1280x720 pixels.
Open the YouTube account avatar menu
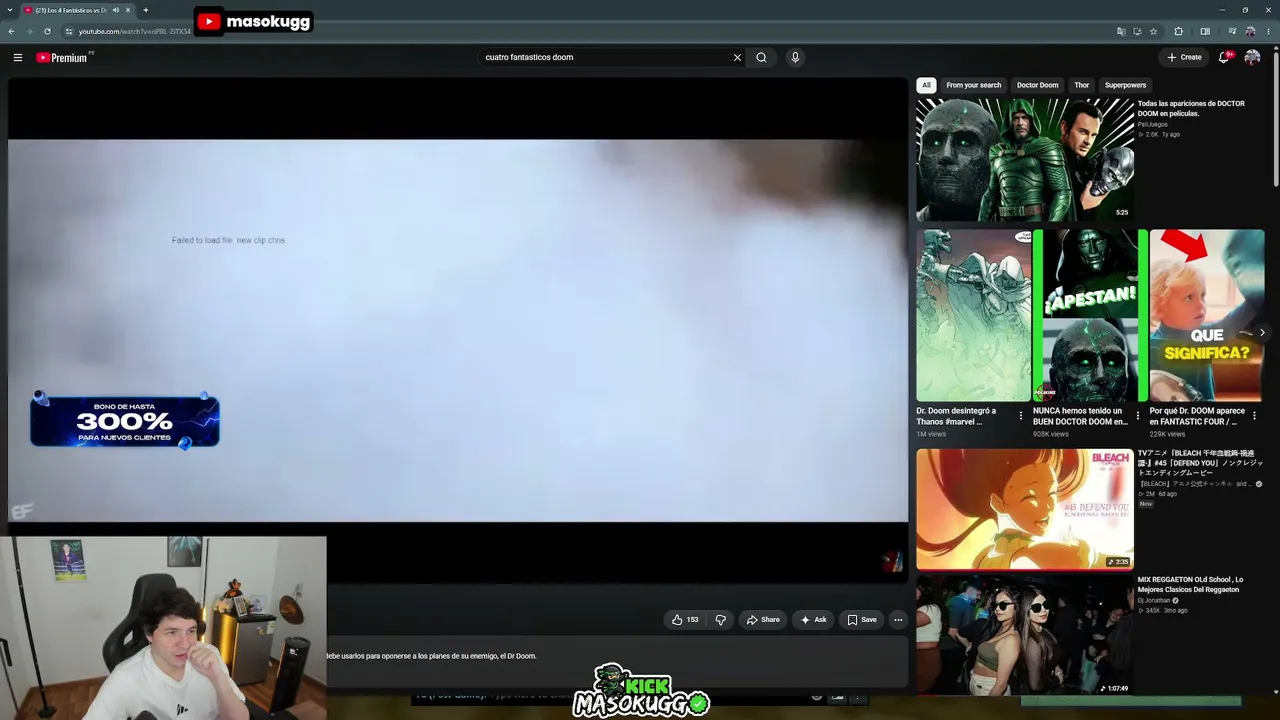(x=1252, y=57)
